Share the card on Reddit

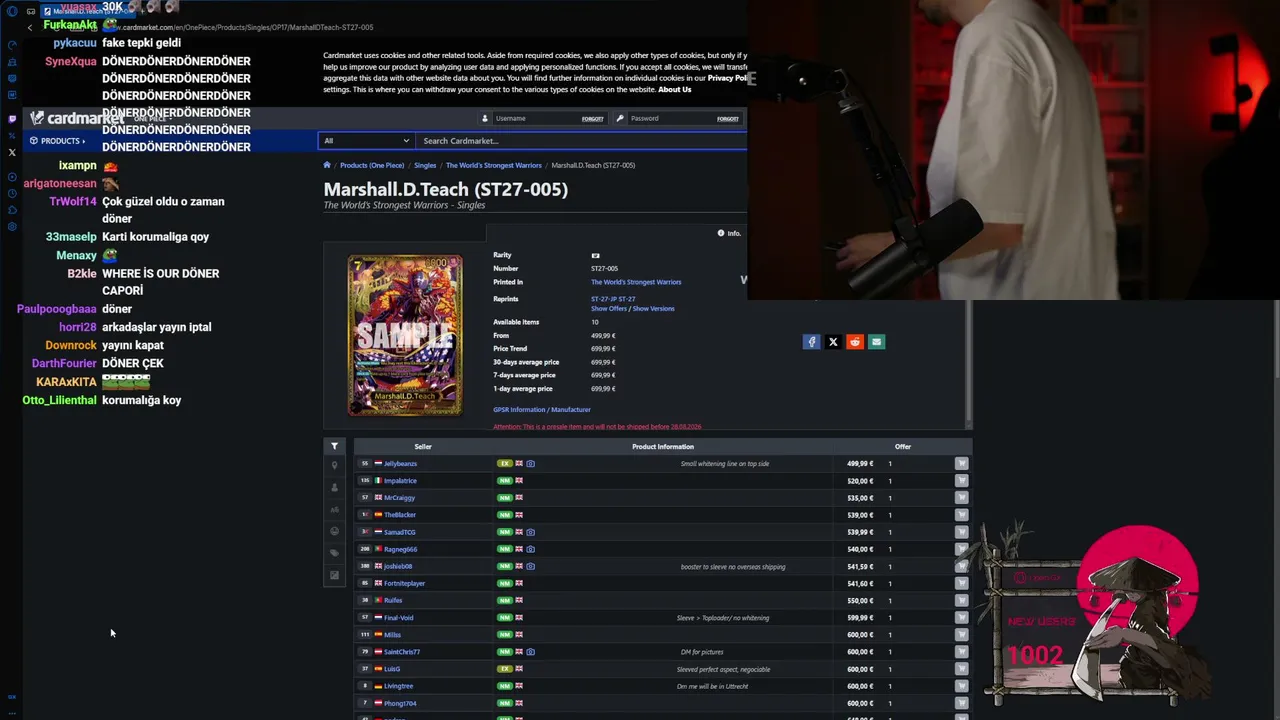[x=855, y=342]
